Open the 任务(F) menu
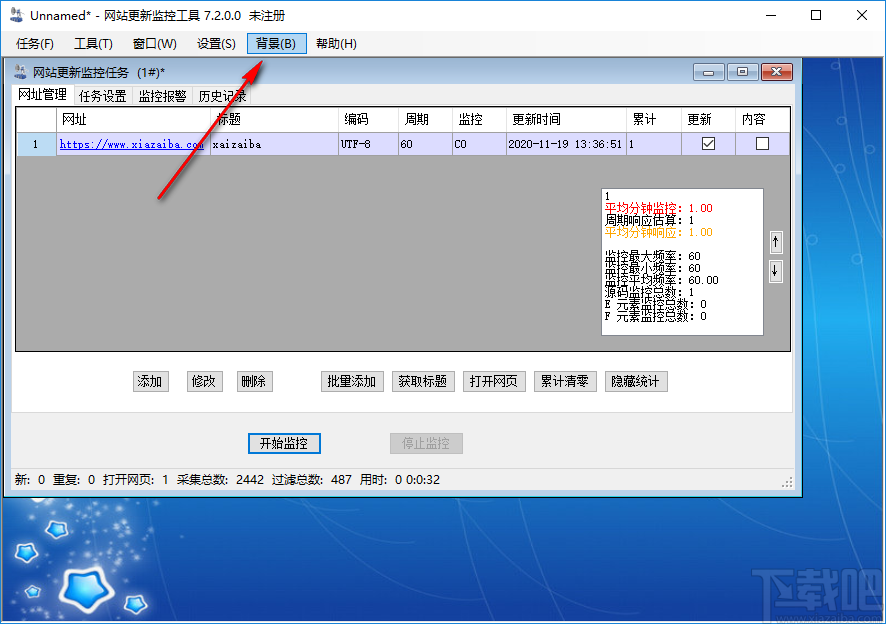The image size is (886, 624). coord(34,43)
